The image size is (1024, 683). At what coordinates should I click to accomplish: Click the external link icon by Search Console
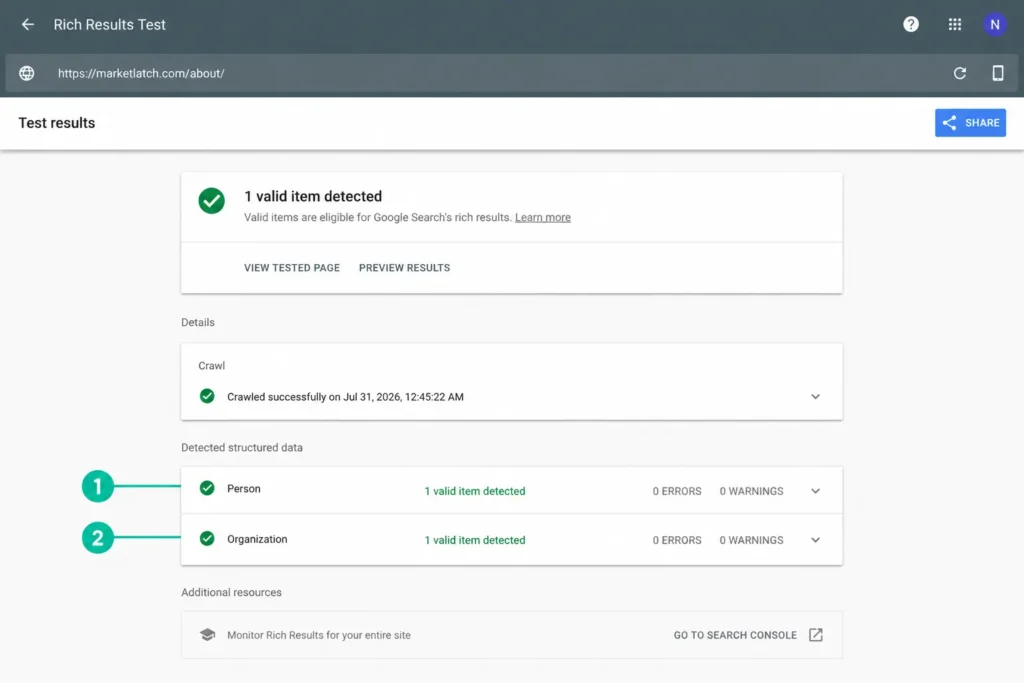[x=816, y=635]
